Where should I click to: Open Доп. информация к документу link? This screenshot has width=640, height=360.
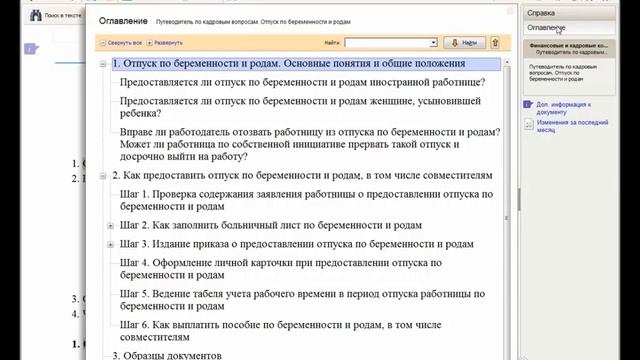point(564,108)
